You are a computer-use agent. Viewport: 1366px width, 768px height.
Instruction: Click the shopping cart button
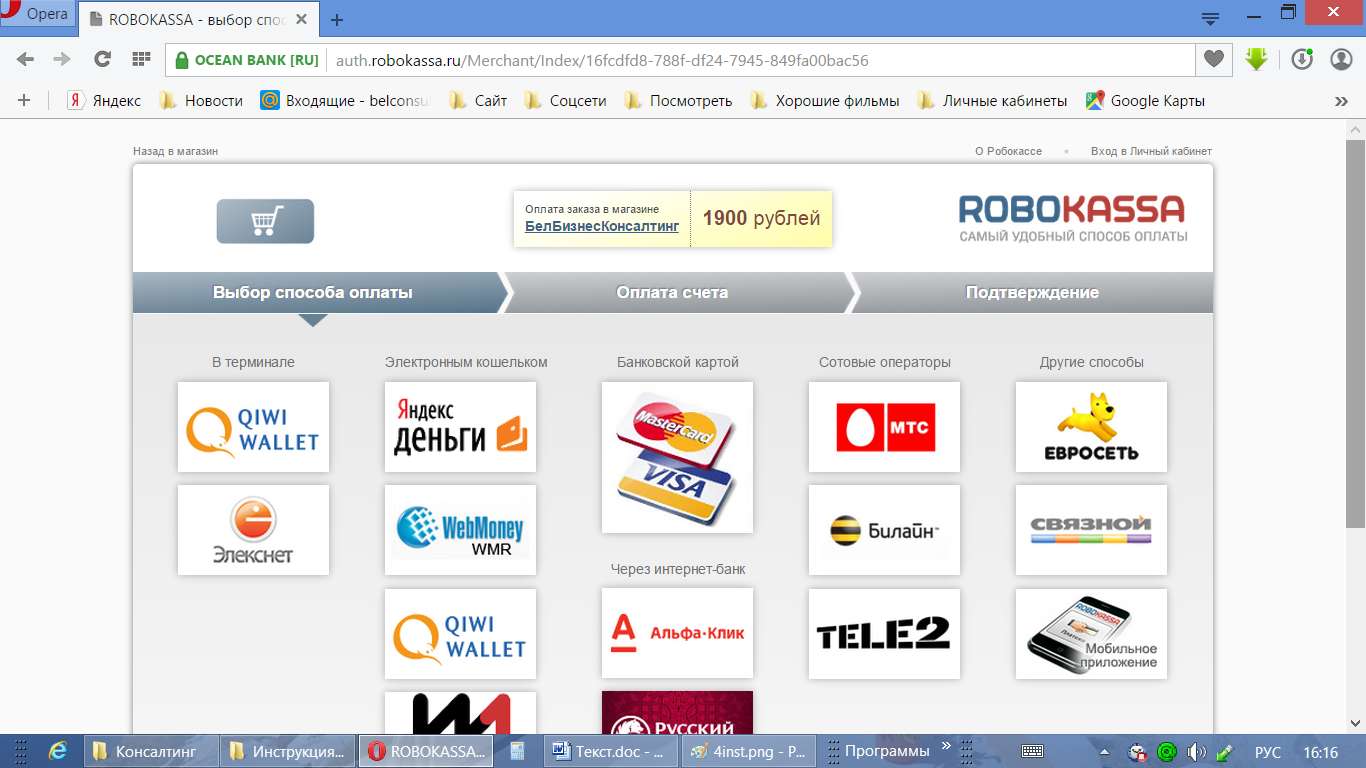265,221
